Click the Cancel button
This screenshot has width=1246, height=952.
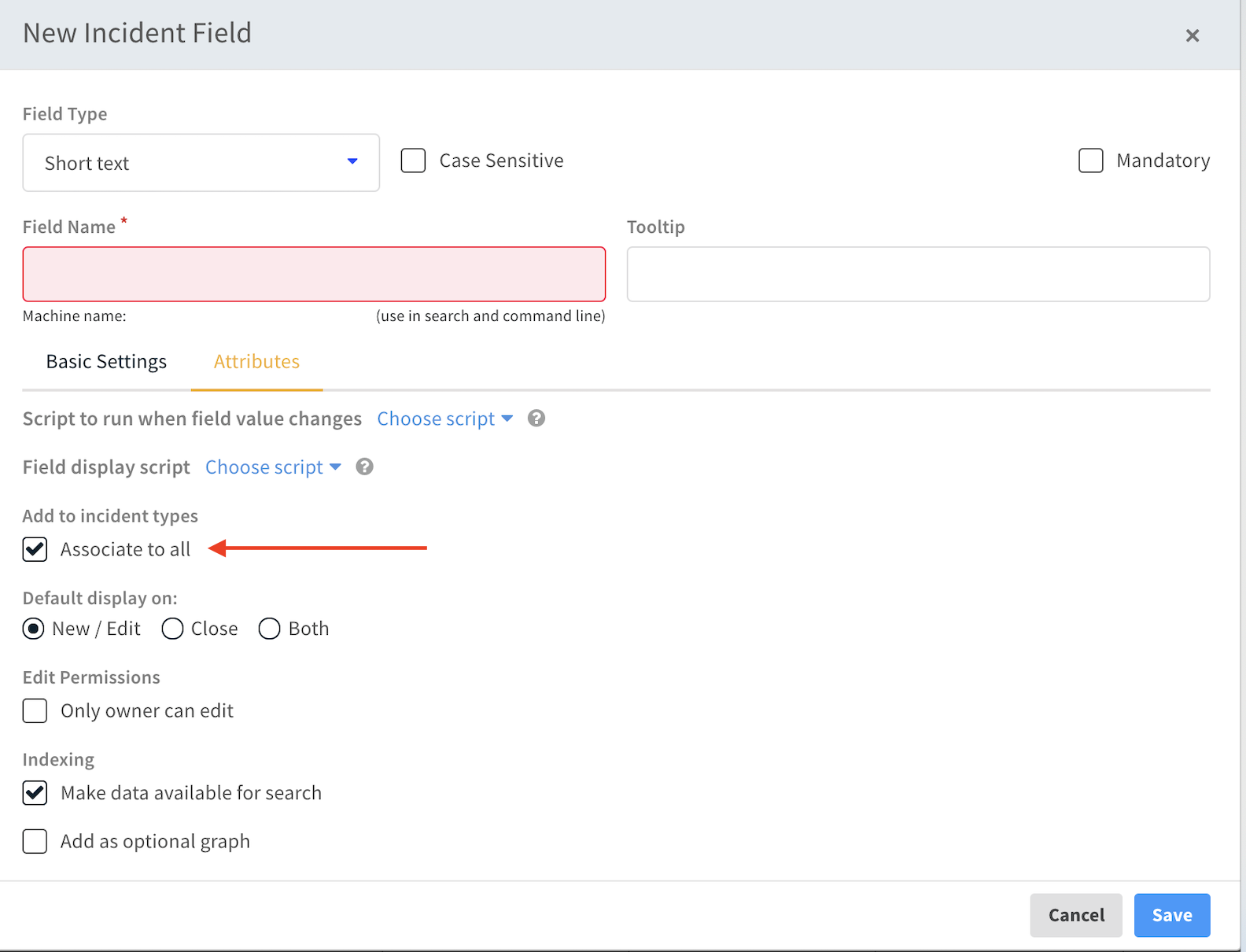[1075, 915]
